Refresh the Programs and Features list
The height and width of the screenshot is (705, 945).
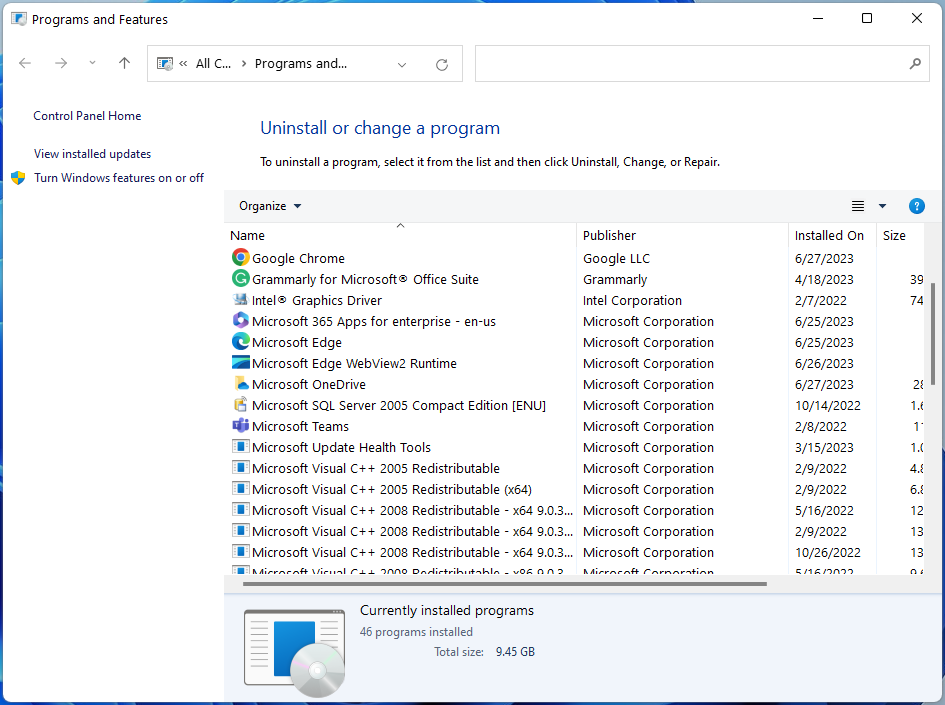442,64
